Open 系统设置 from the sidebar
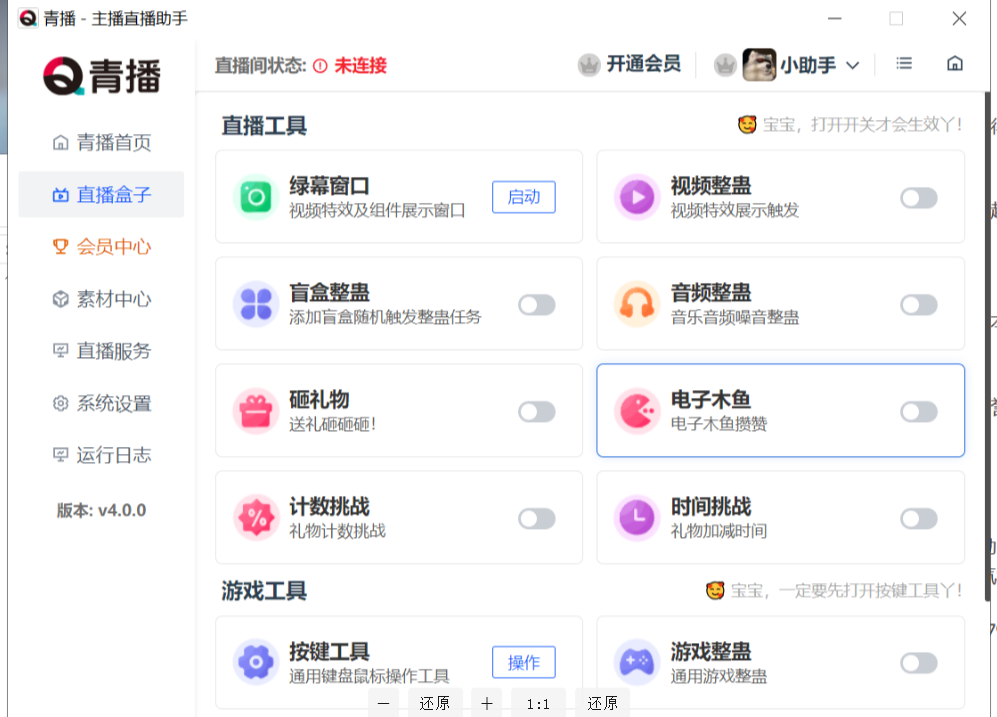Image resolution: width=997 pixels, height=717 pixels. pos(101,403)
